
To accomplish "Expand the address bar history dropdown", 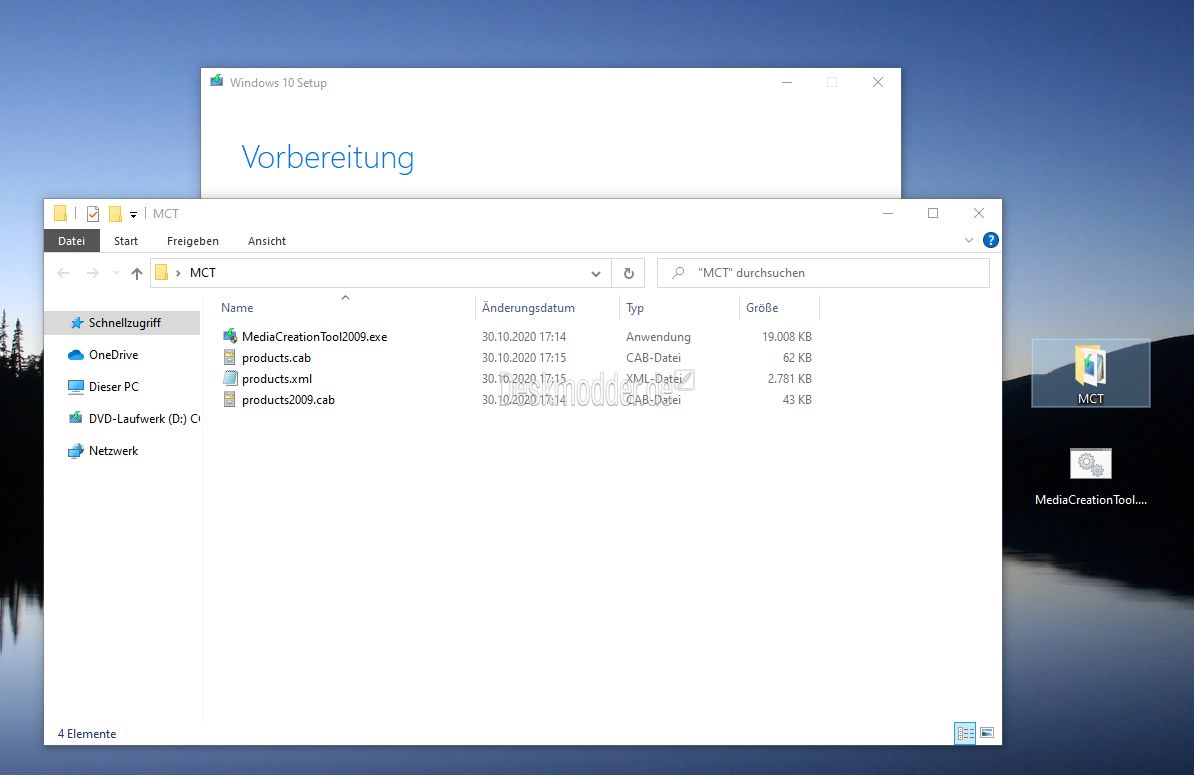I will tap(595, 273).
